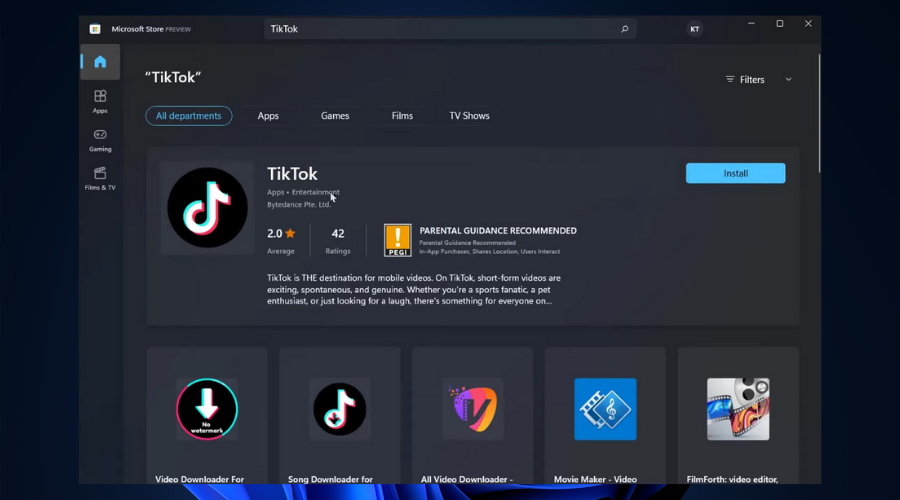The image size is (900, 500).
Task: Click the vertical scrollbar thumb
Action: 819,113
